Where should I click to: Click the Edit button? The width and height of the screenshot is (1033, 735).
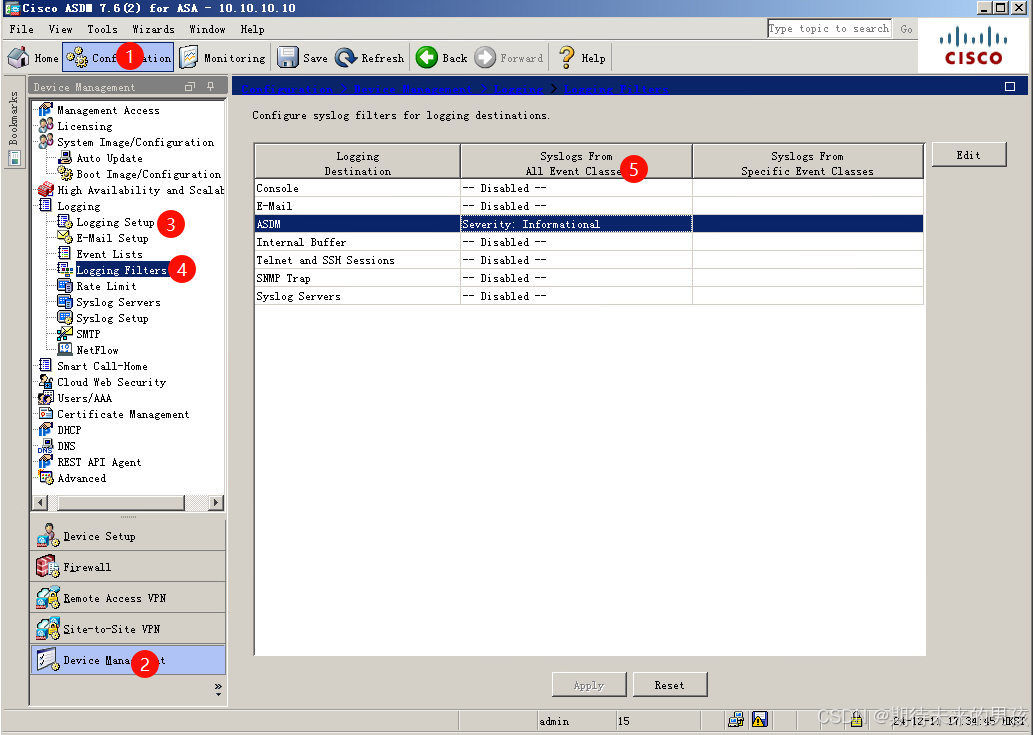(x=968, y=155)
